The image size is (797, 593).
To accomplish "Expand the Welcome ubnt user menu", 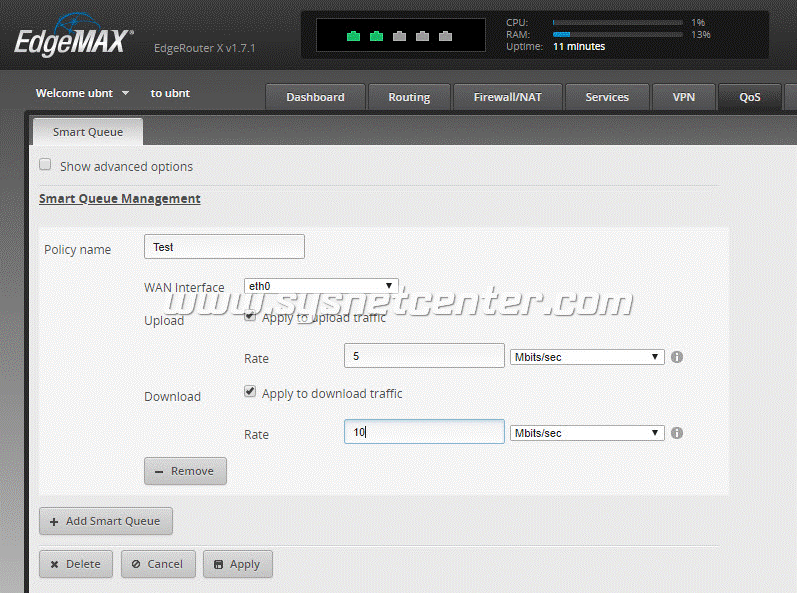I will click(82, 93).
